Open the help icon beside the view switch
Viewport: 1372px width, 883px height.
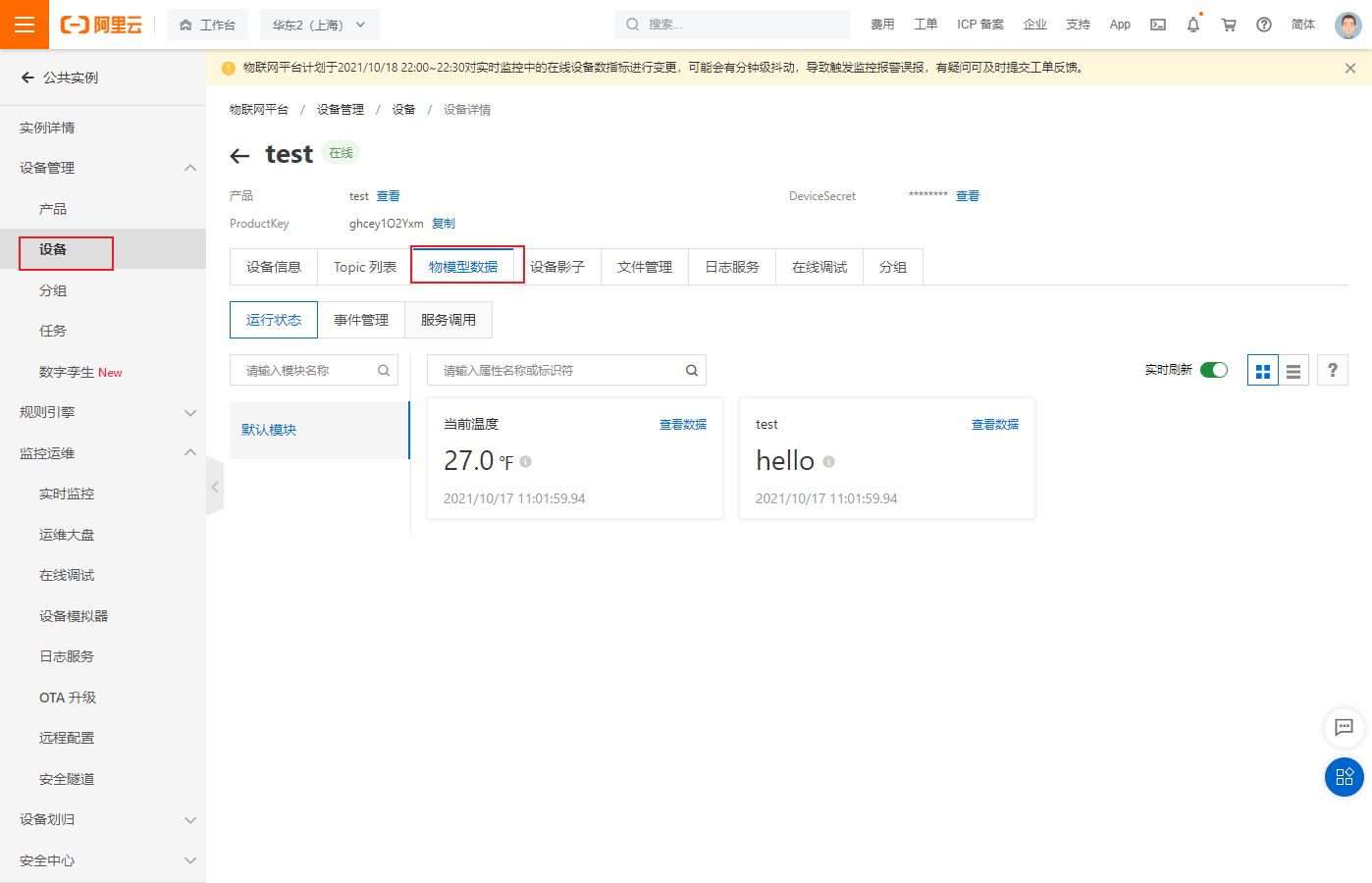(x=1333, y=370)
